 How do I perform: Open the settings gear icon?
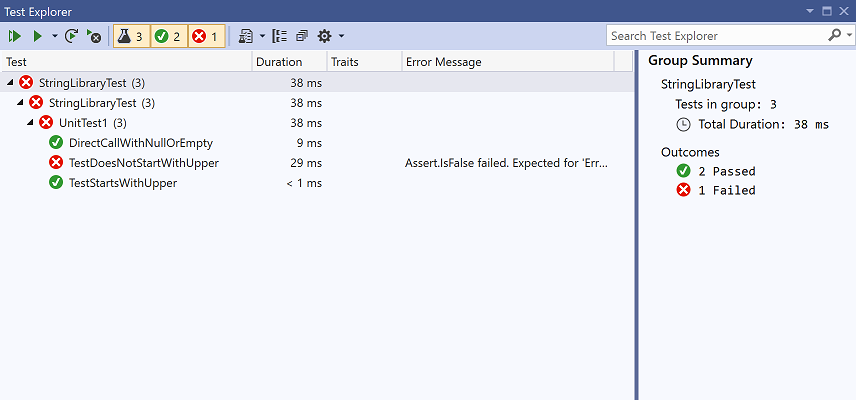pyautogui.click(x=324, y=36)
